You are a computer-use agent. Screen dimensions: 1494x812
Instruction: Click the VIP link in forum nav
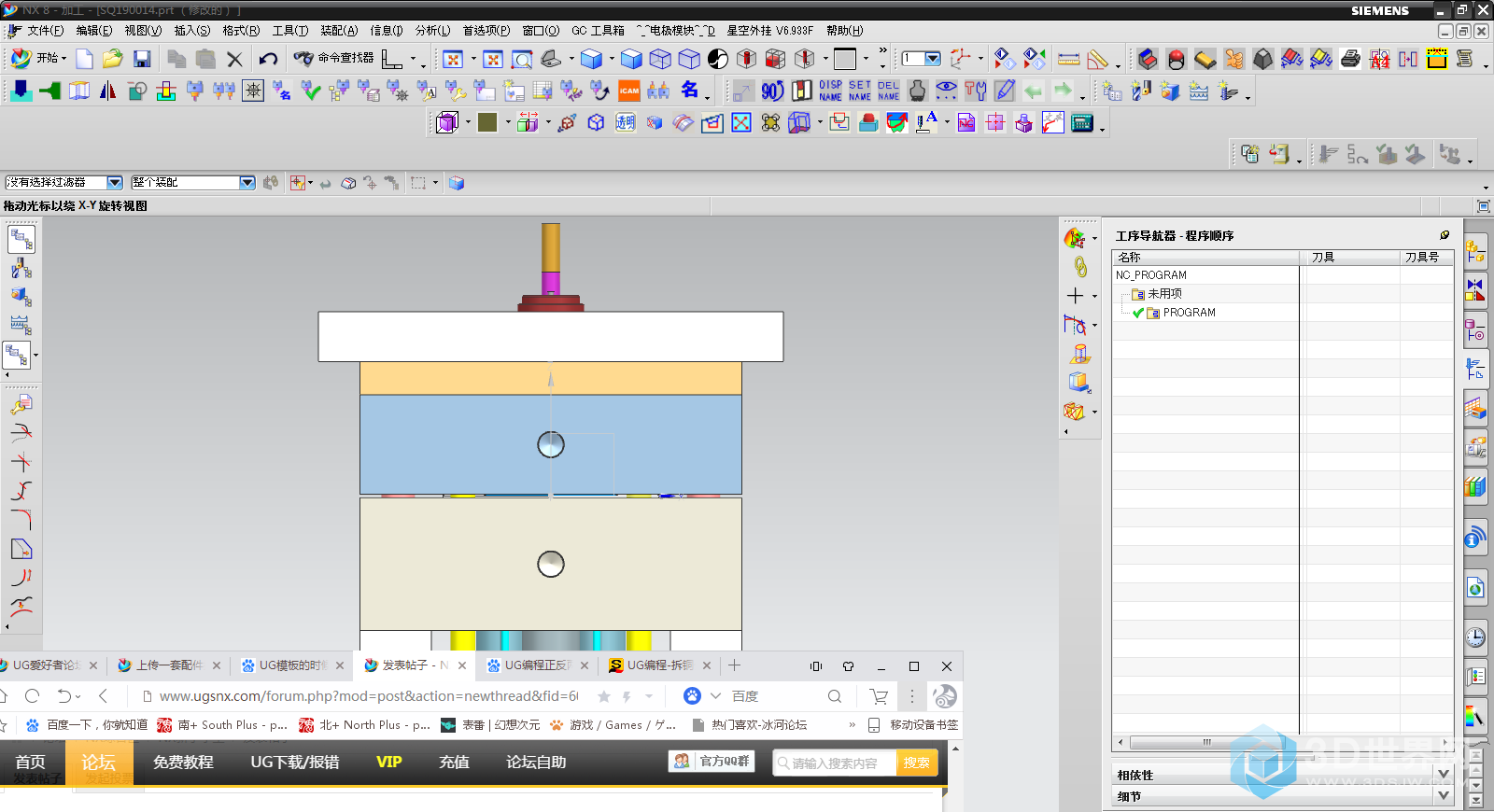pos(389,763)
